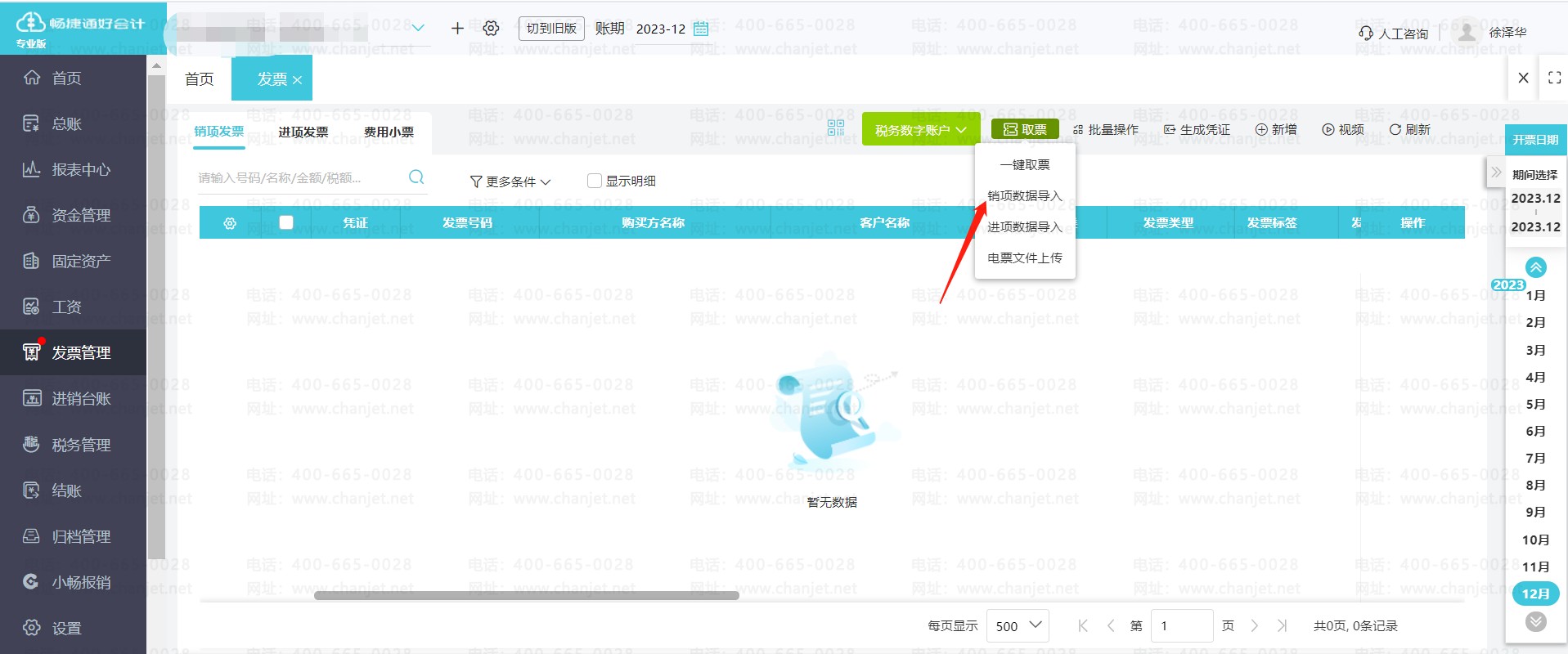1568x654 pixels.
Task: Click the 生成凭证 button
Action: 1197,129
